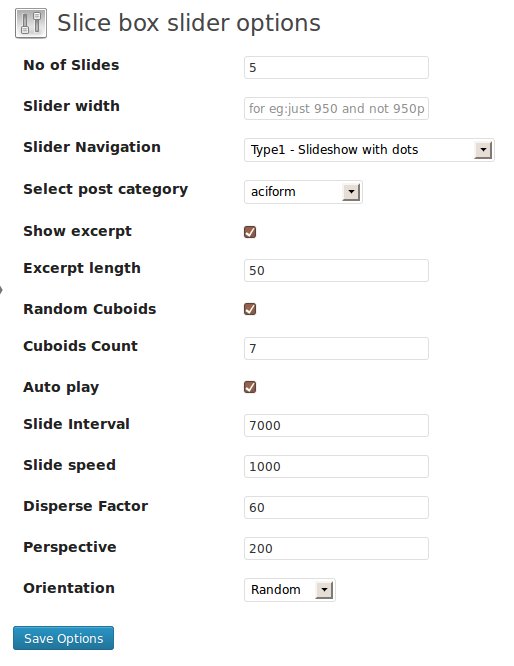The image size is (514, 666).
Task: Disable the Auto play checkbox
Action: [250, 387]
